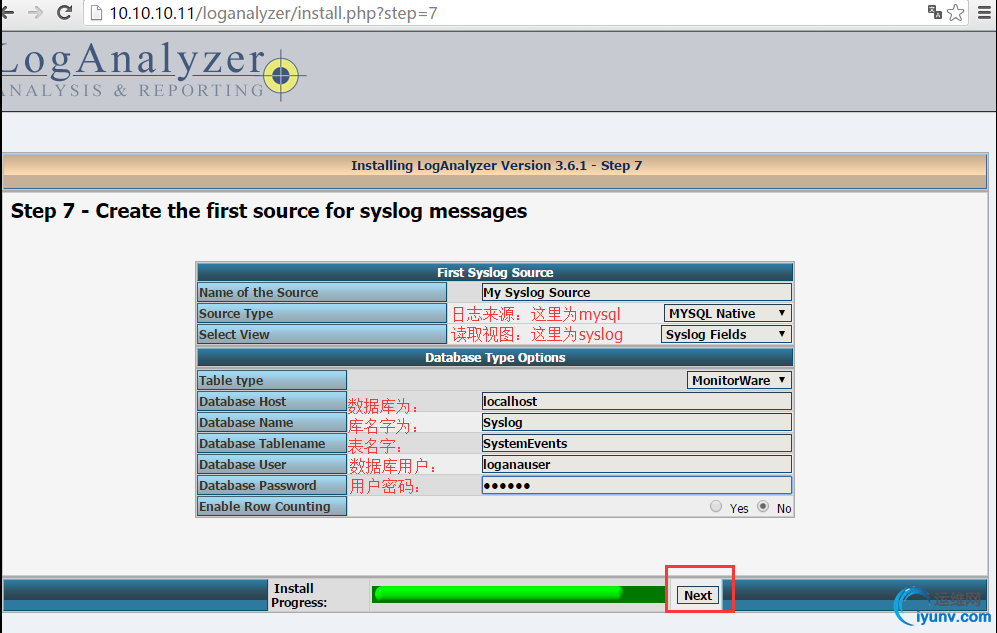Click the browser address bar URL
This screenshot has height=633, width=997.
273,13
